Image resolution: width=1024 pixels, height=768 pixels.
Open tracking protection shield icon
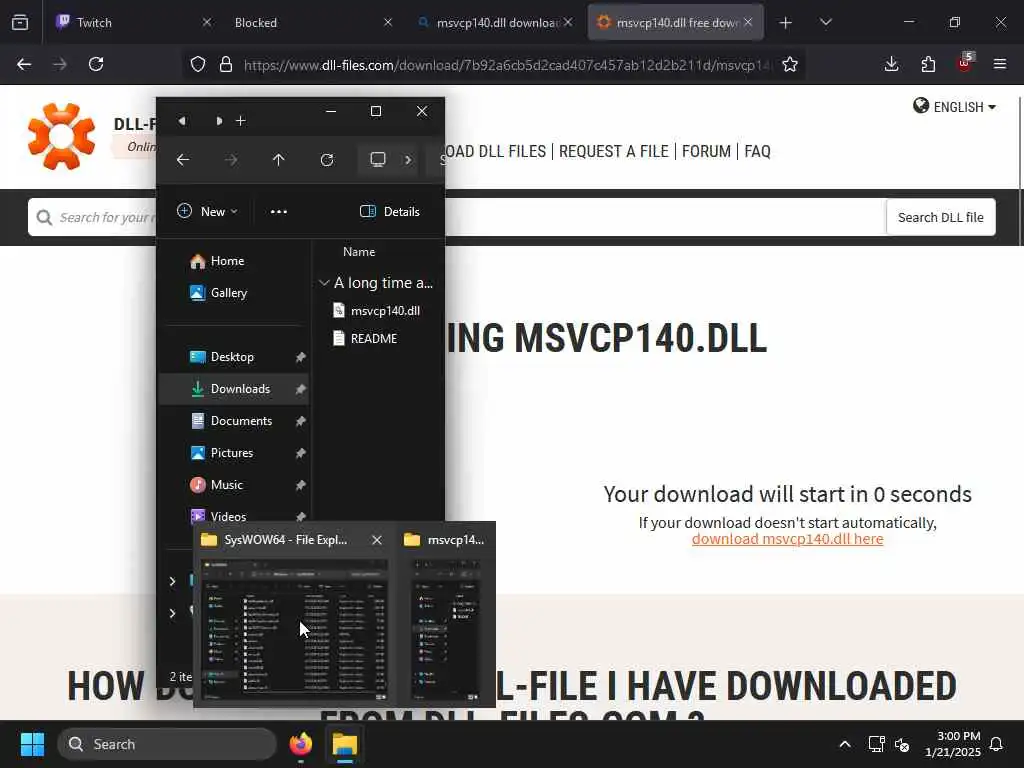[x=198, y=64]
